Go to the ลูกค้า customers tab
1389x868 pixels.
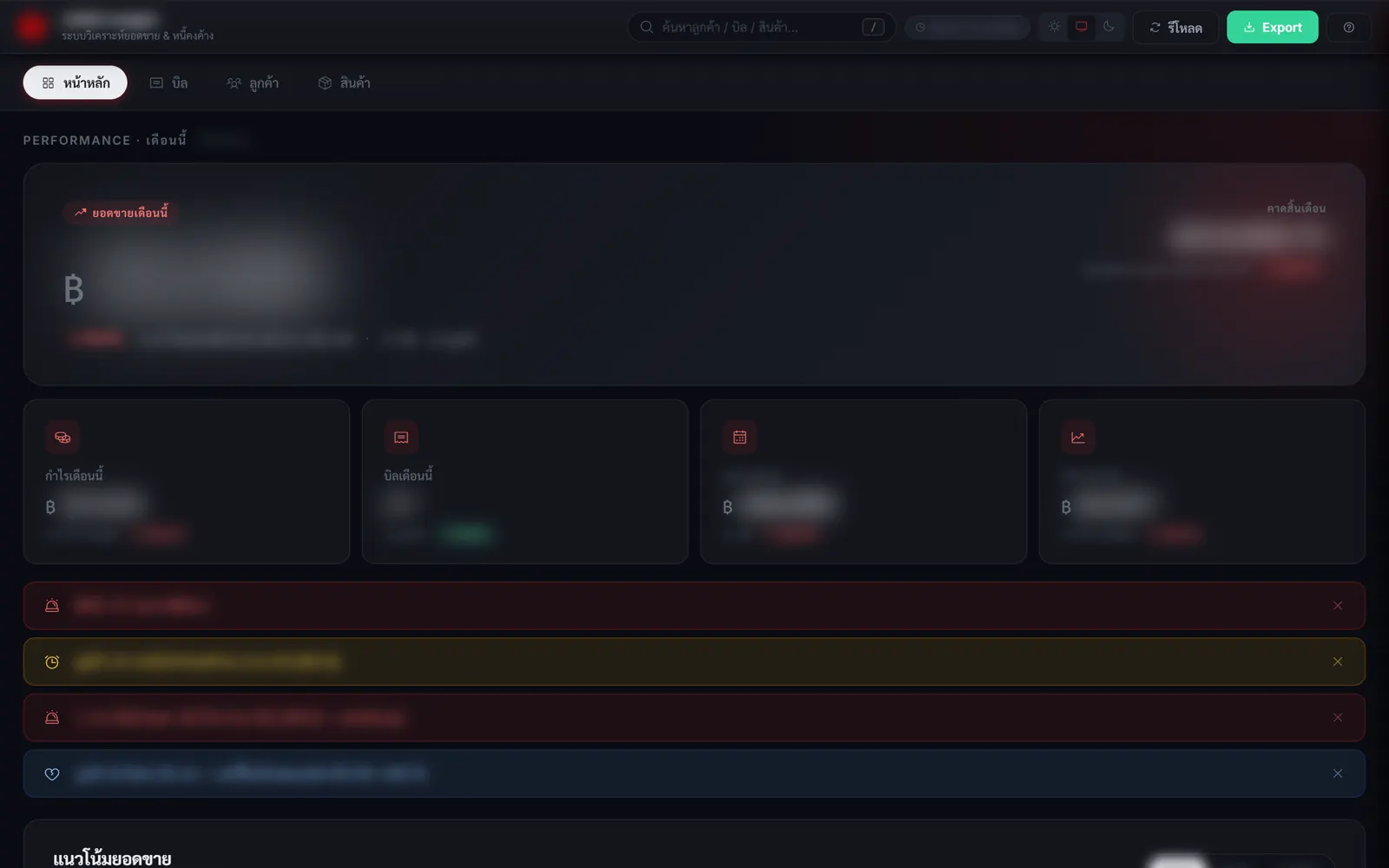pos(253,82)
